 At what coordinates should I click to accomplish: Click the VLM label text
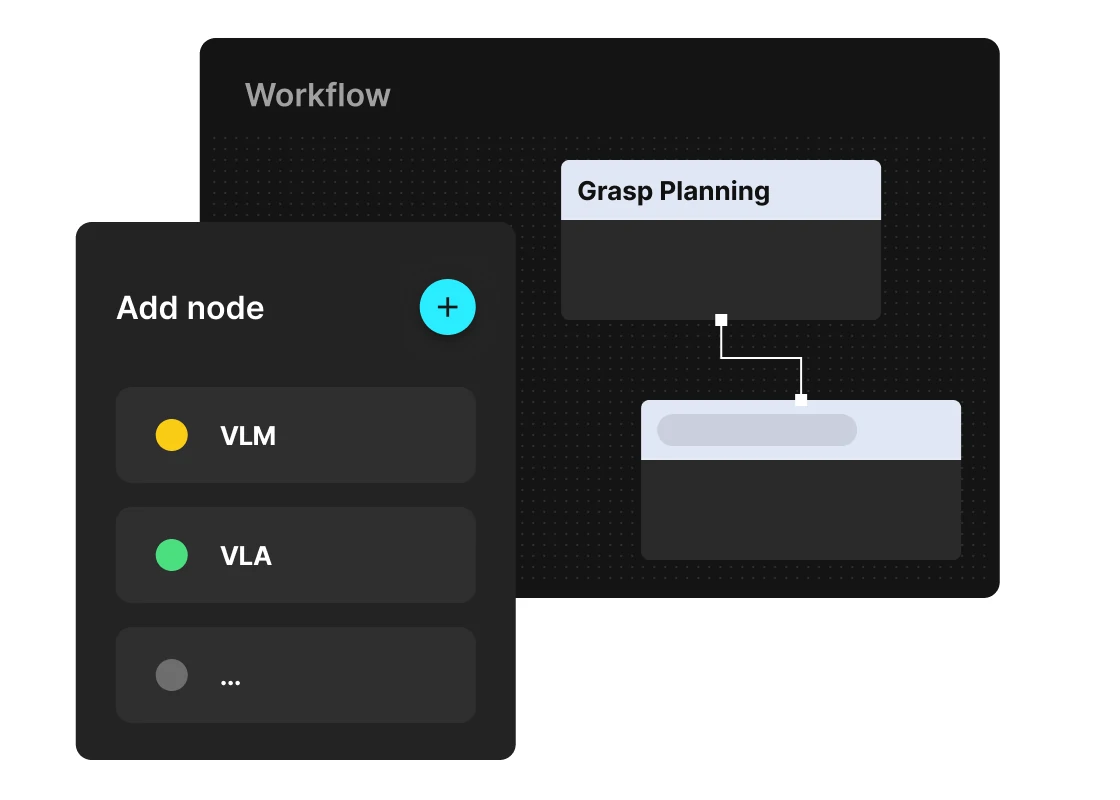248,436
